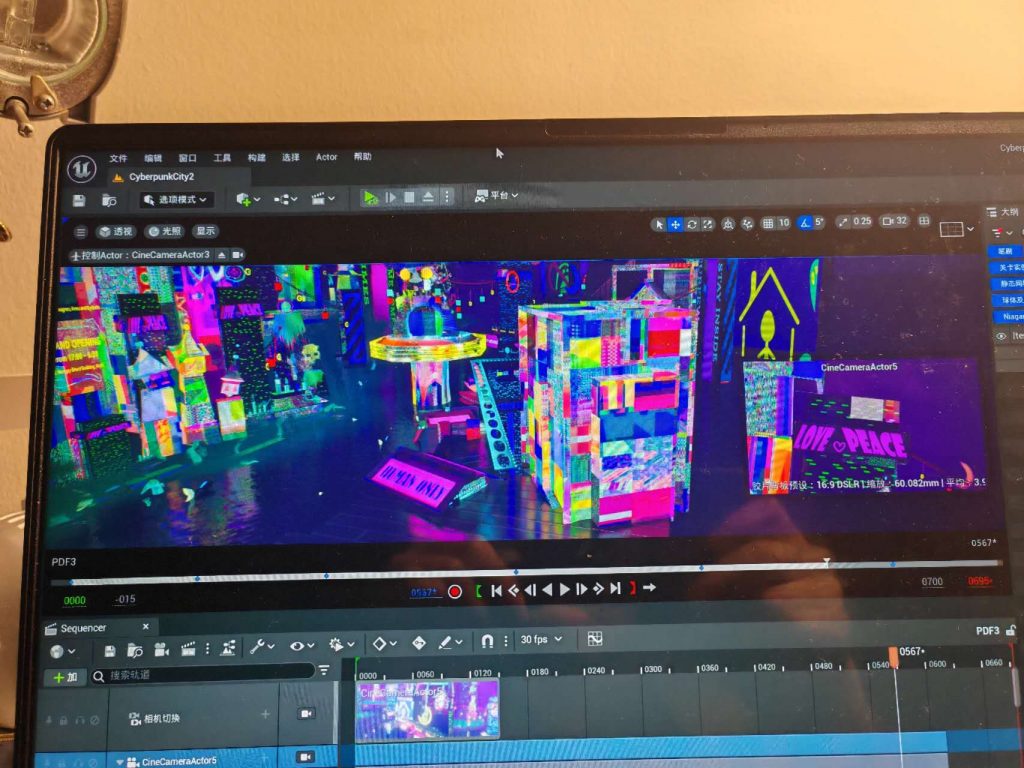Toggle rotation snap set to 5 degrees
Viewport: 1024px width, 768px height.
804,223
